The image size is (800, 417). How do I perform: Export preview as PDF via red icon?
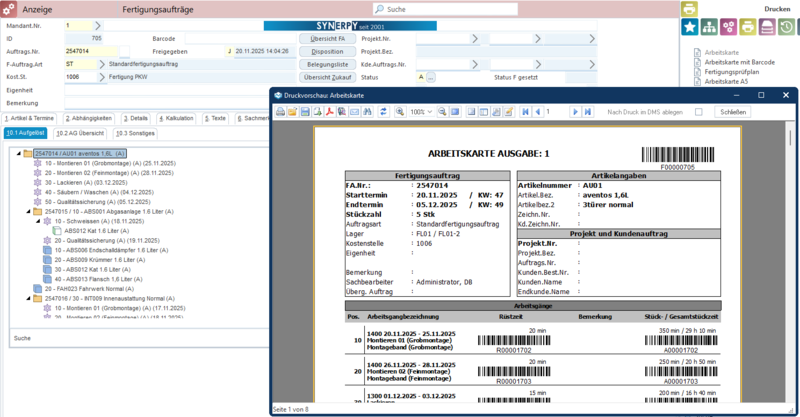coord(329,112)
